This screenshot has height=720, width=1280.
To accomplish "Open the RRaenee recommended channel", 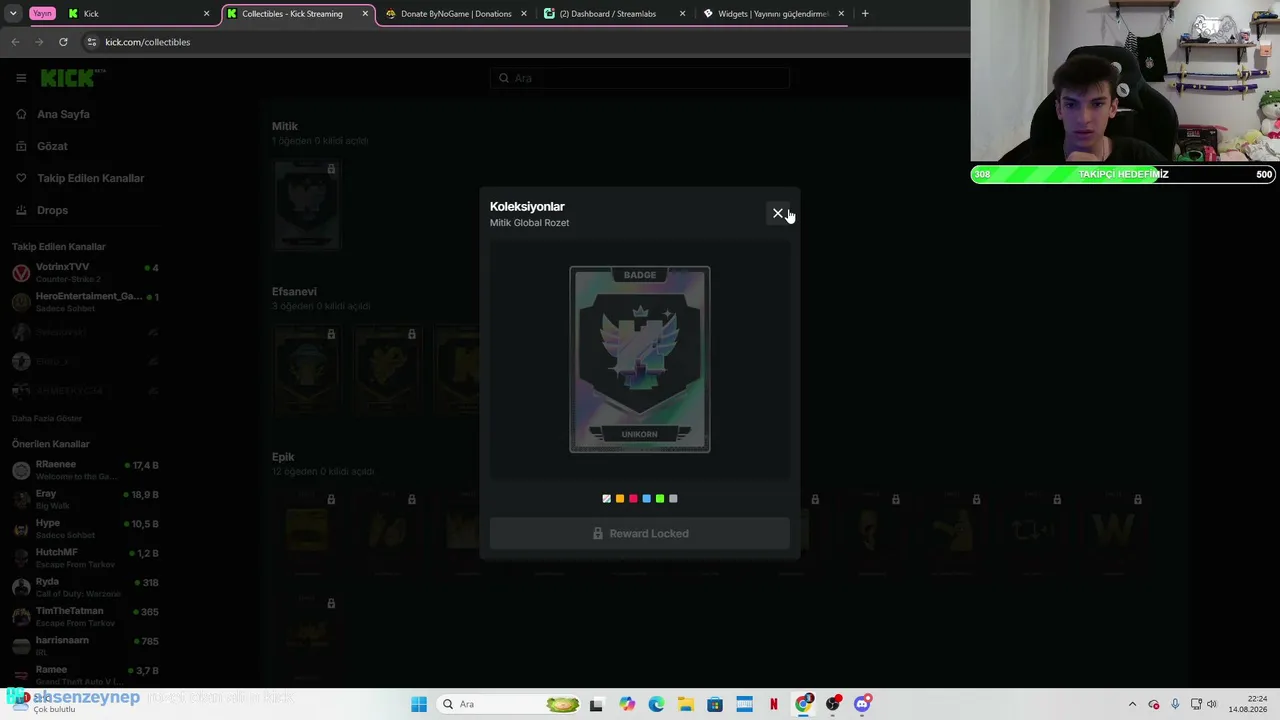I will [x=86, y=470].
